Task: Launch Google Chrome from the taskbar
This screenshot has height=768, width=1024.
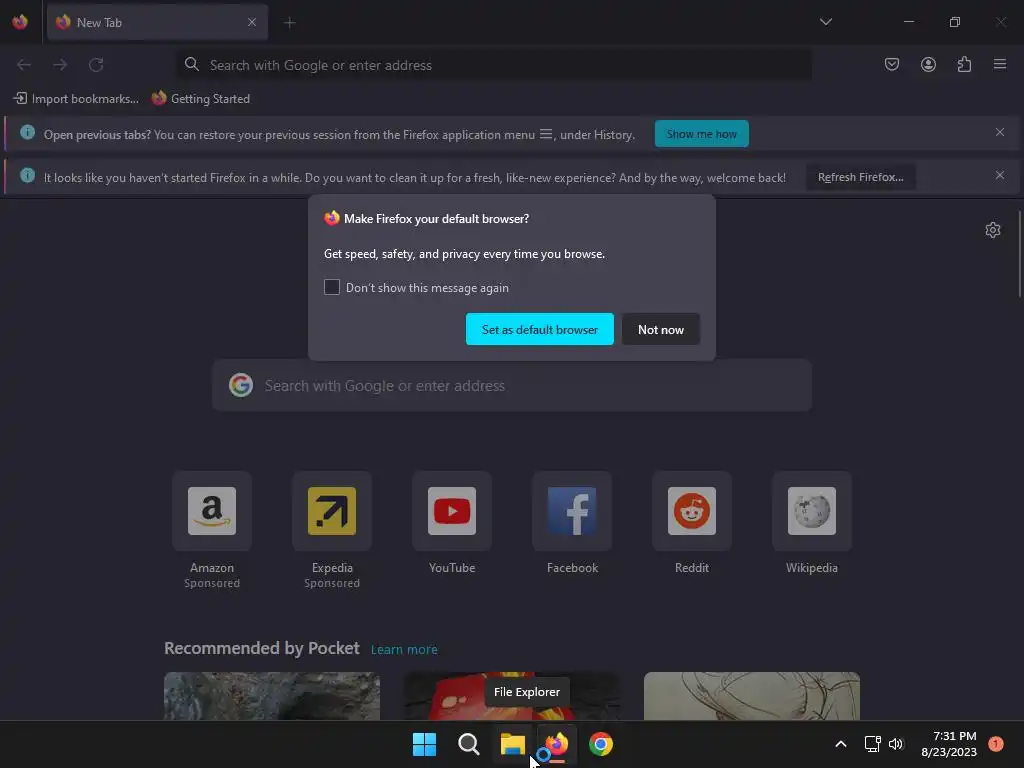Action: [x=601, y=744]
